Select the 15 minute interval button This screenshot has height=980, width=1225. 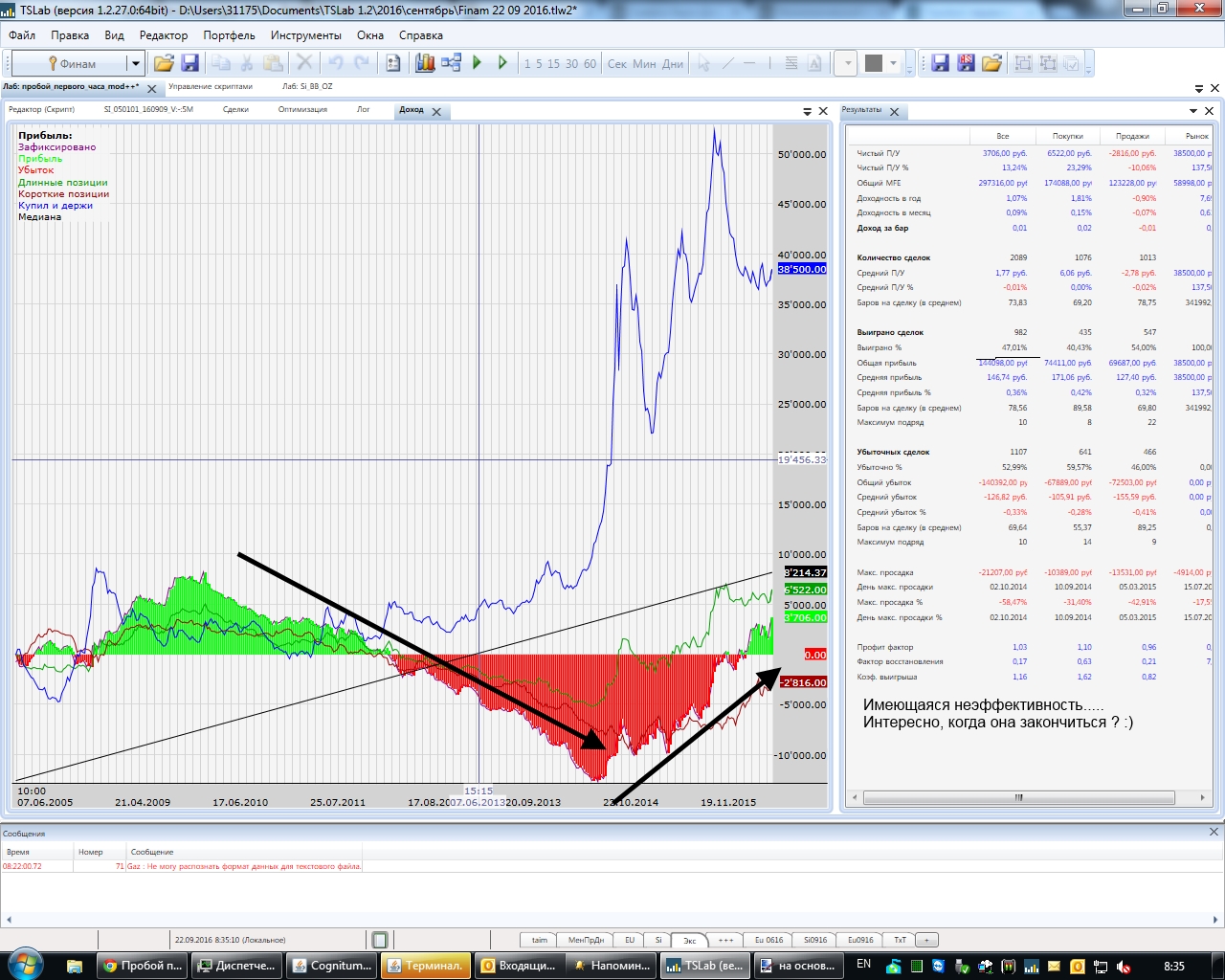click(x=553, y=64)
